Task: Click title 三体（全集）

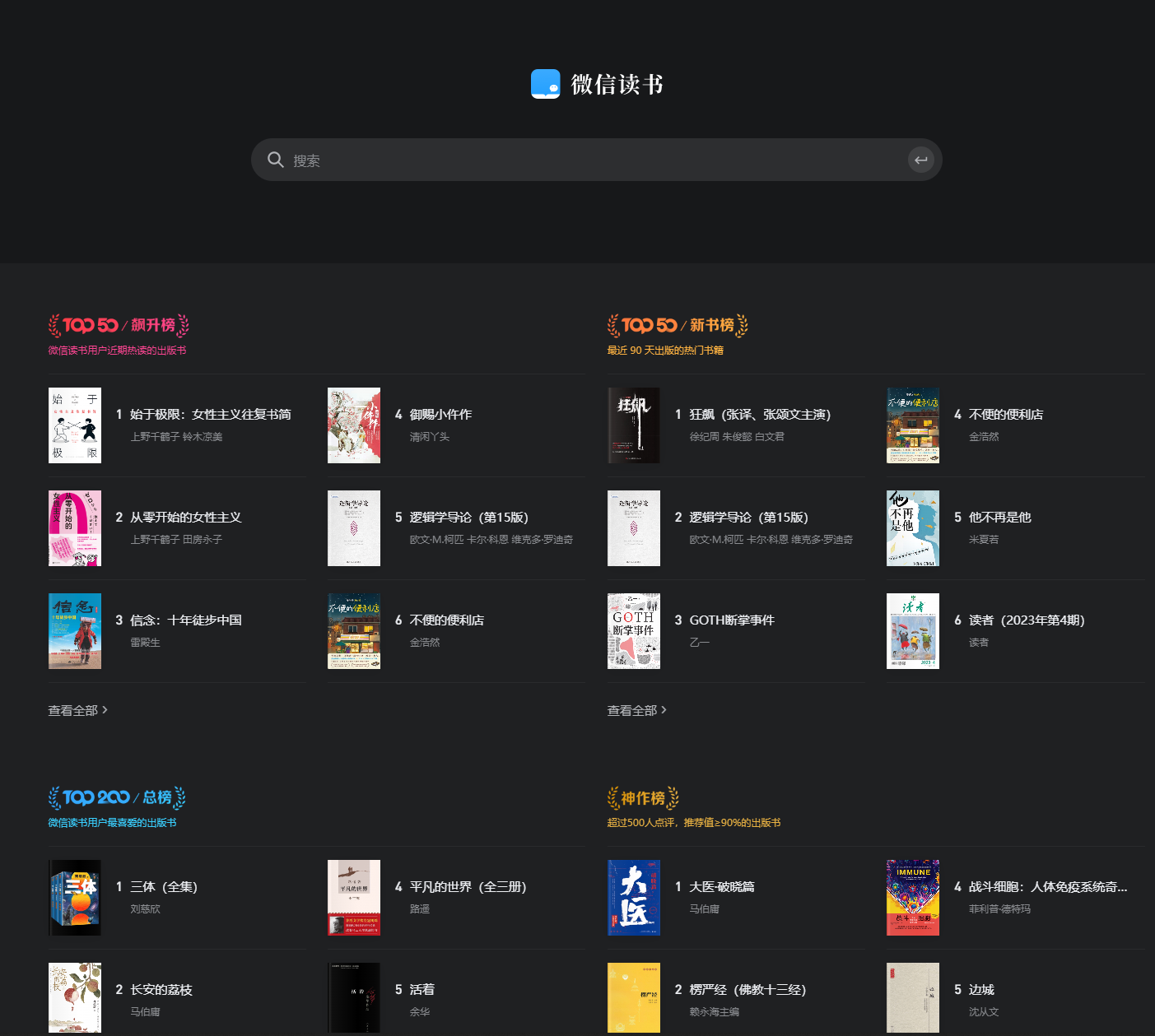Action: 164,886
